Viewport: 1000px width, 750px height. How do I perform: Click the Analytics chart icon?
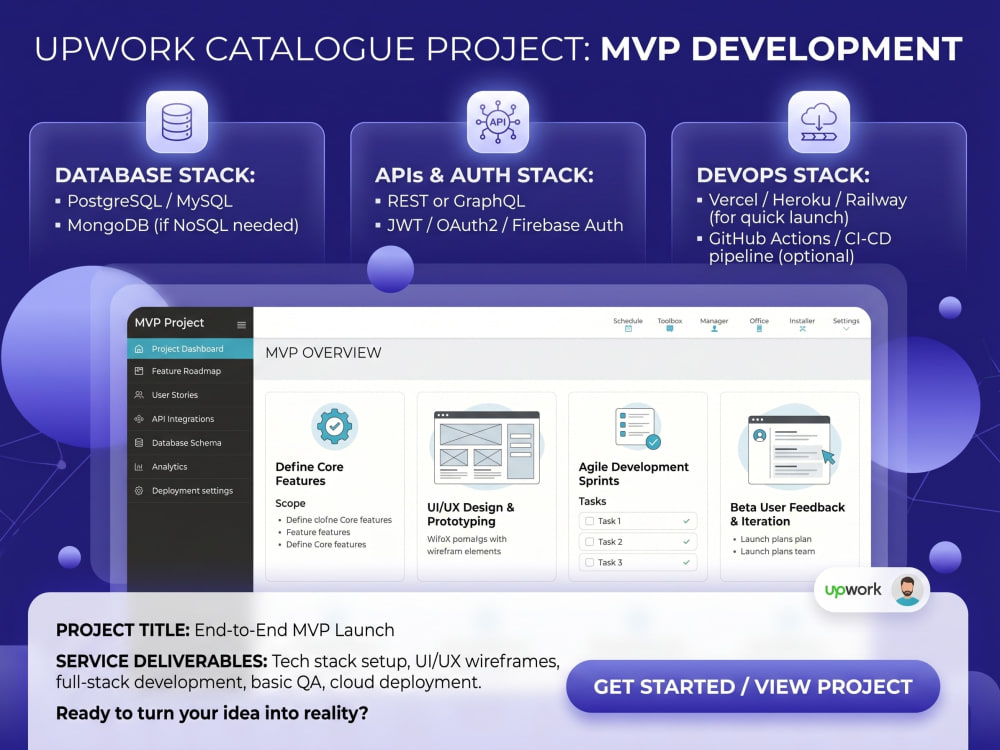tap(139, 467)
